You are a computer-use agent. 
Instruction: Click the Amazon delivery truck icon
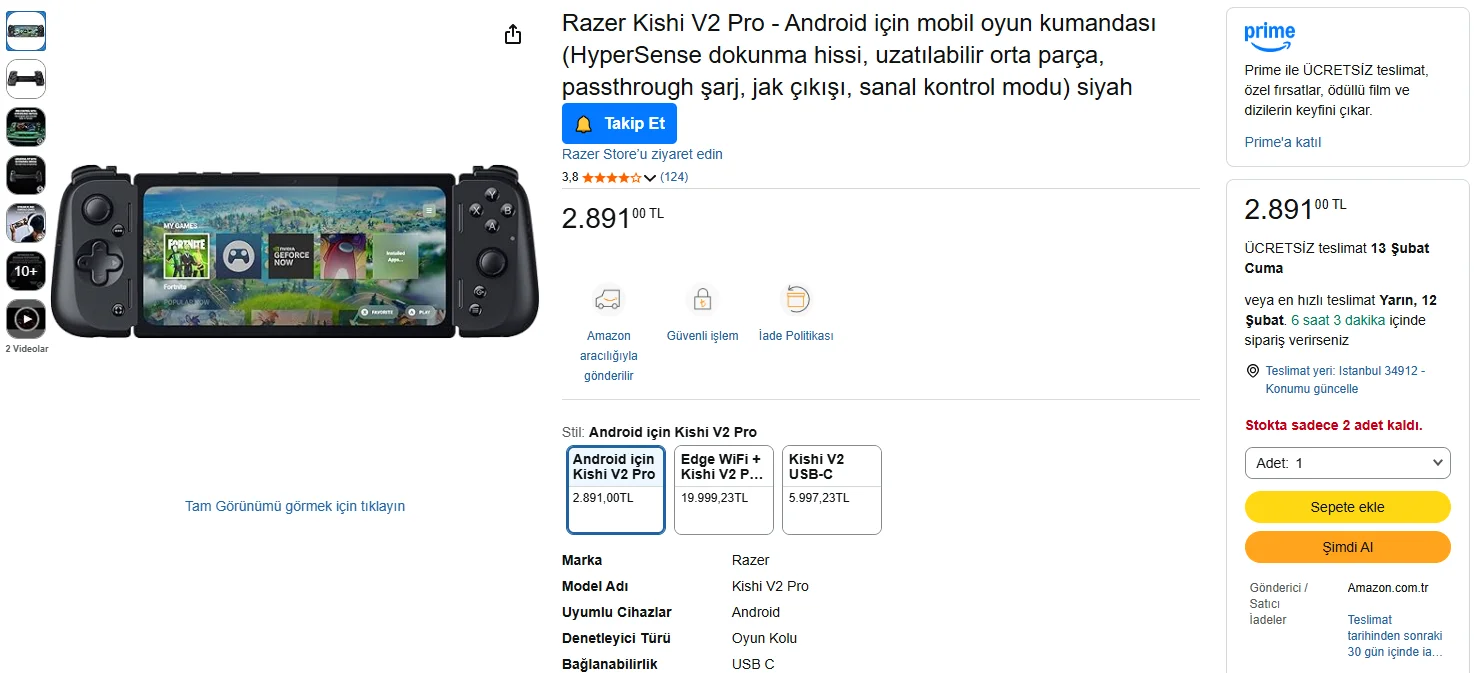pyautogui.click(x=608, y=299)
